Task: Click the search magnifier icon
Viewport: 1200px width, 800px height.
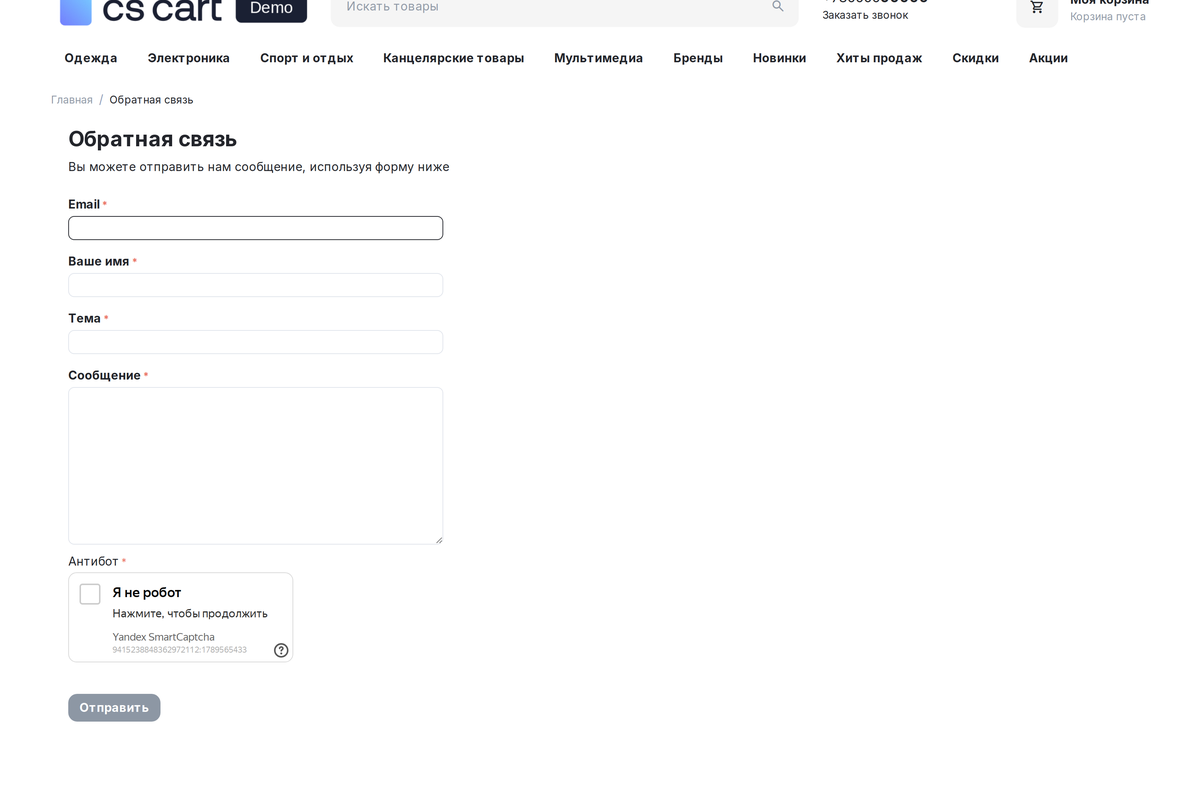Action: (778, 6)
